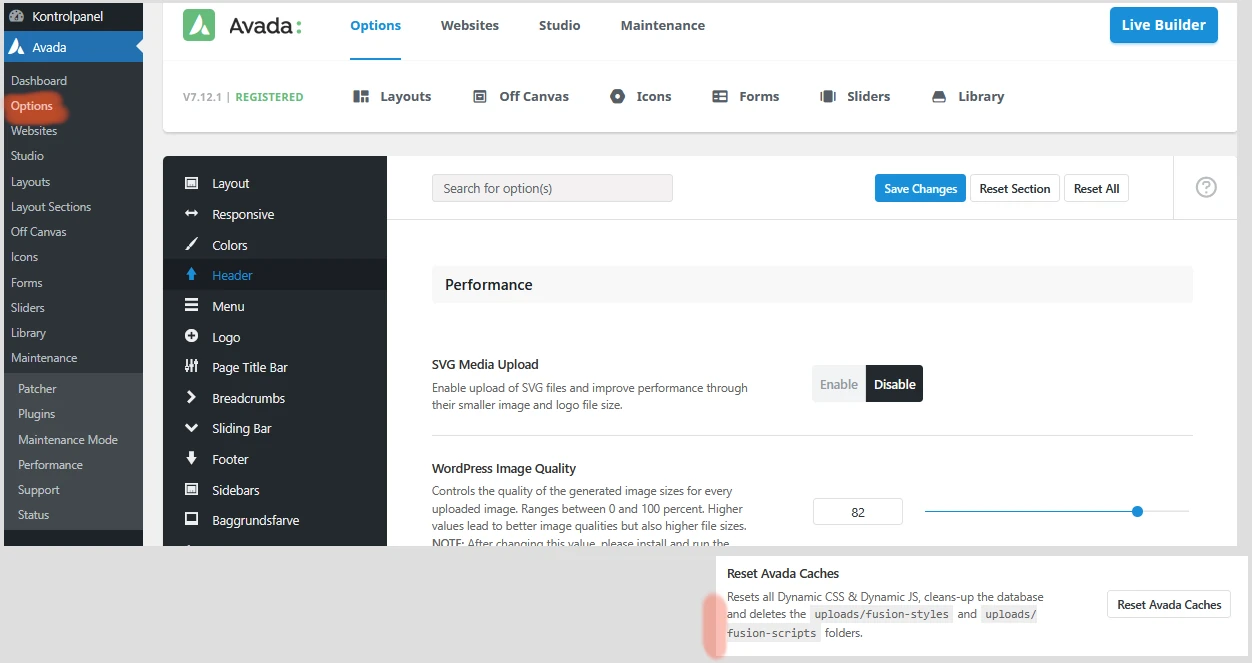Click the Layouts icon in top bar

click(362, 96)
